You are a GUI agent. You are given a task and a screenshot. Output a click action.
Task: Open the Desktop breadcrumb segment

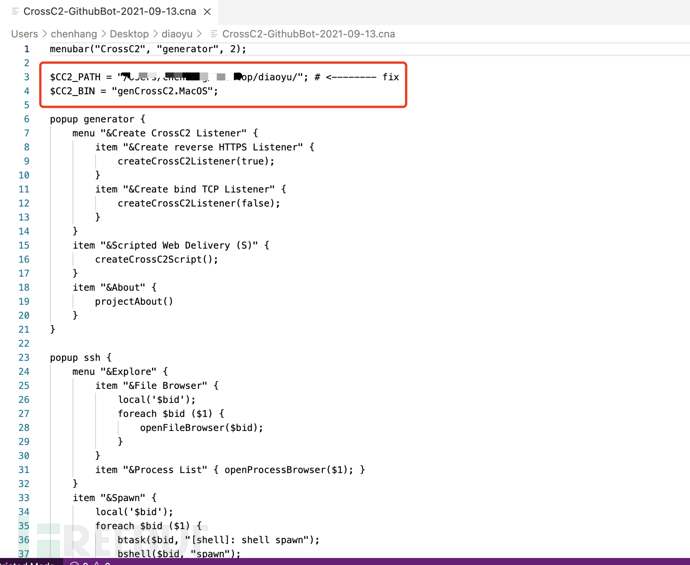[129, 34]
